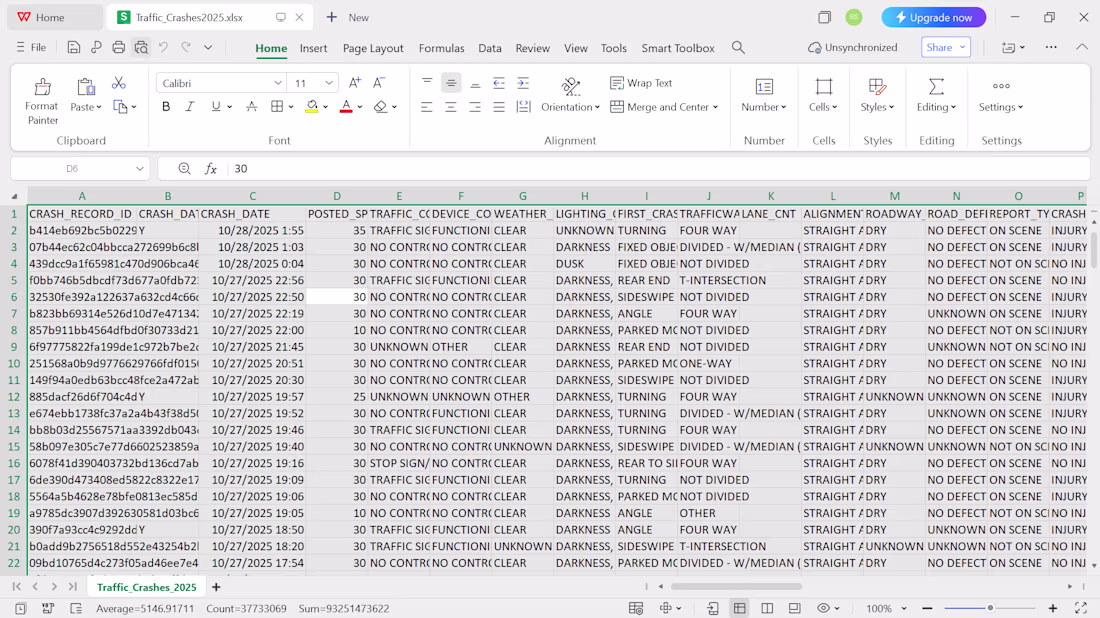The image size is (1100, 618).
Task: Switch to the Data tab
Action: click(490, 48)
